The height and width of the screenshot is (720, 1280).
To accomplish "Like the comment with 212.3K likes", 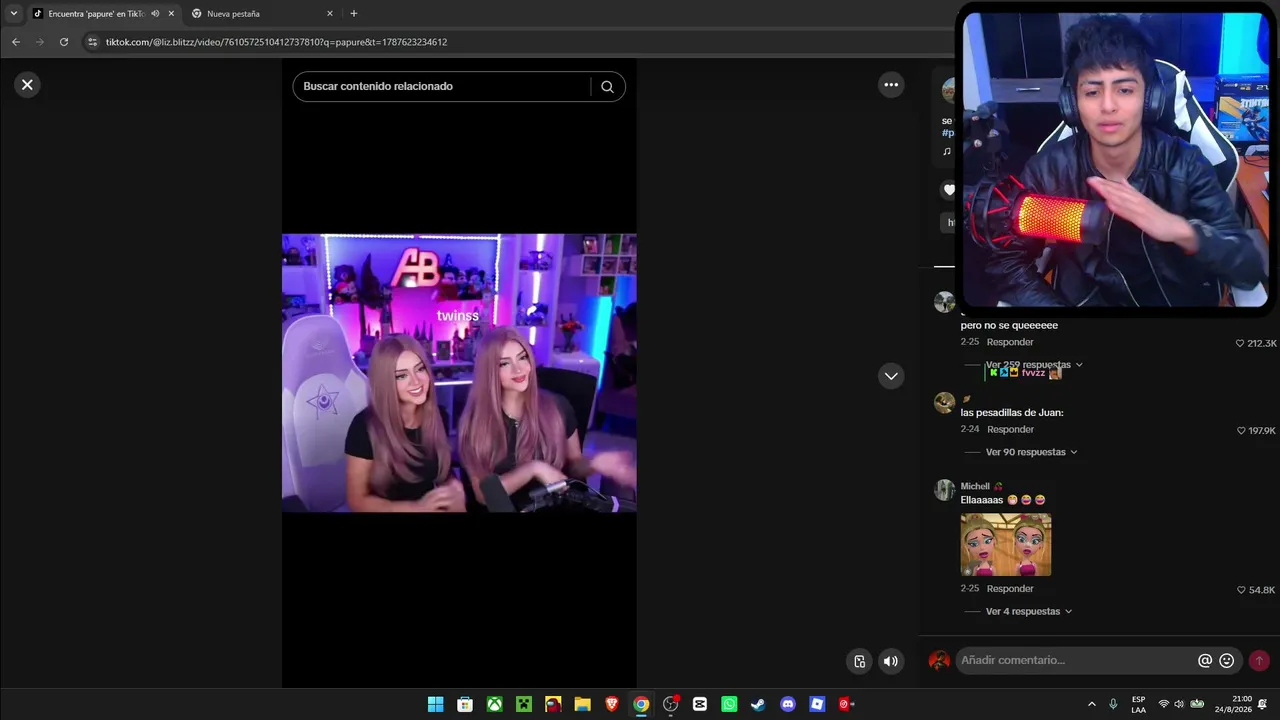I will [x=1241, y=343].
